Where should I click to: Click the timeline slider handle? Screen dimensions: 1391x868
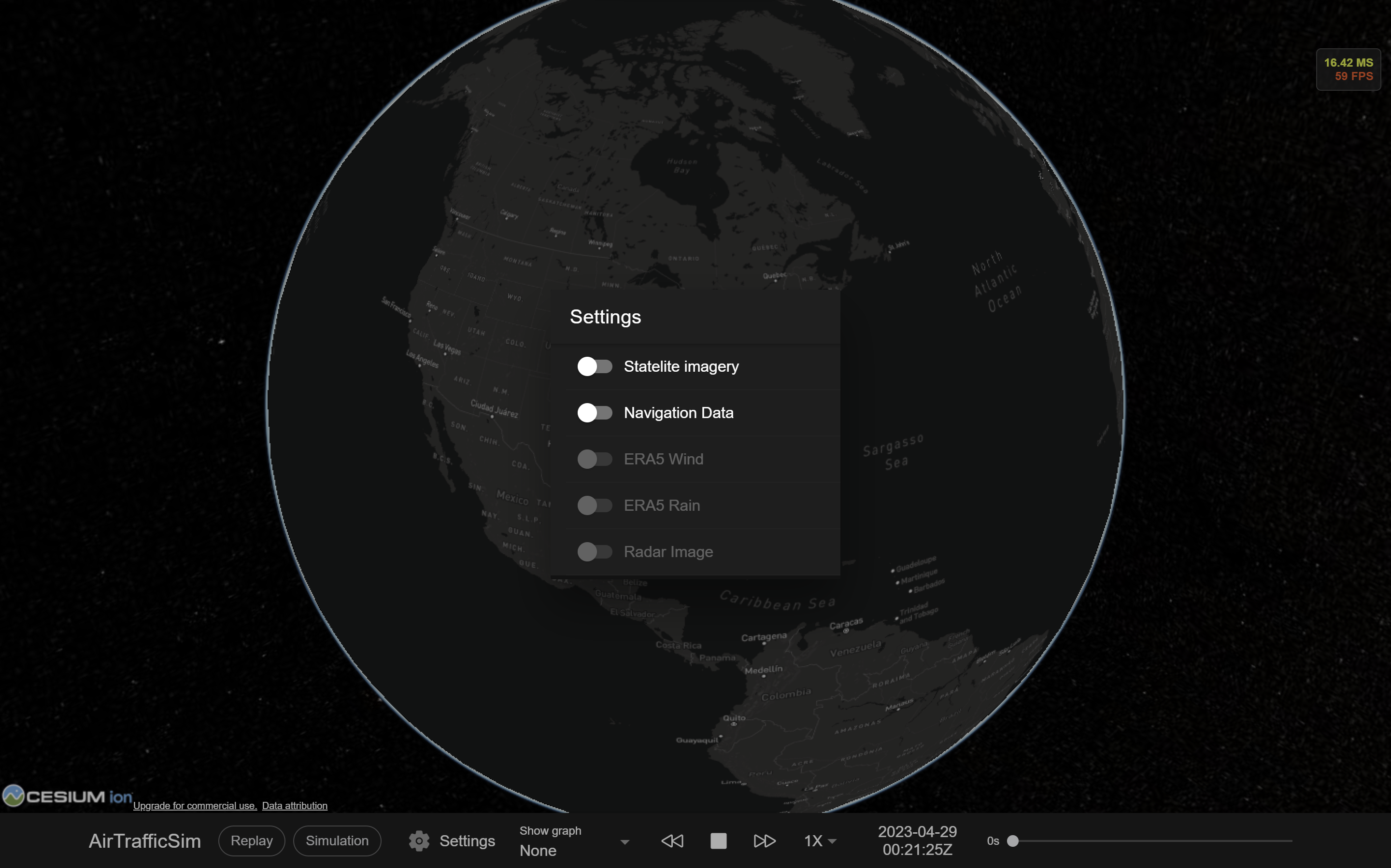(x=1013, y=841)
